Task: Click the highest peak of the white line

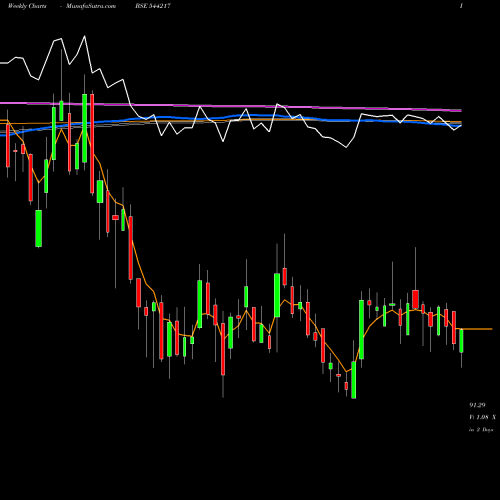Action: point(84,36)
